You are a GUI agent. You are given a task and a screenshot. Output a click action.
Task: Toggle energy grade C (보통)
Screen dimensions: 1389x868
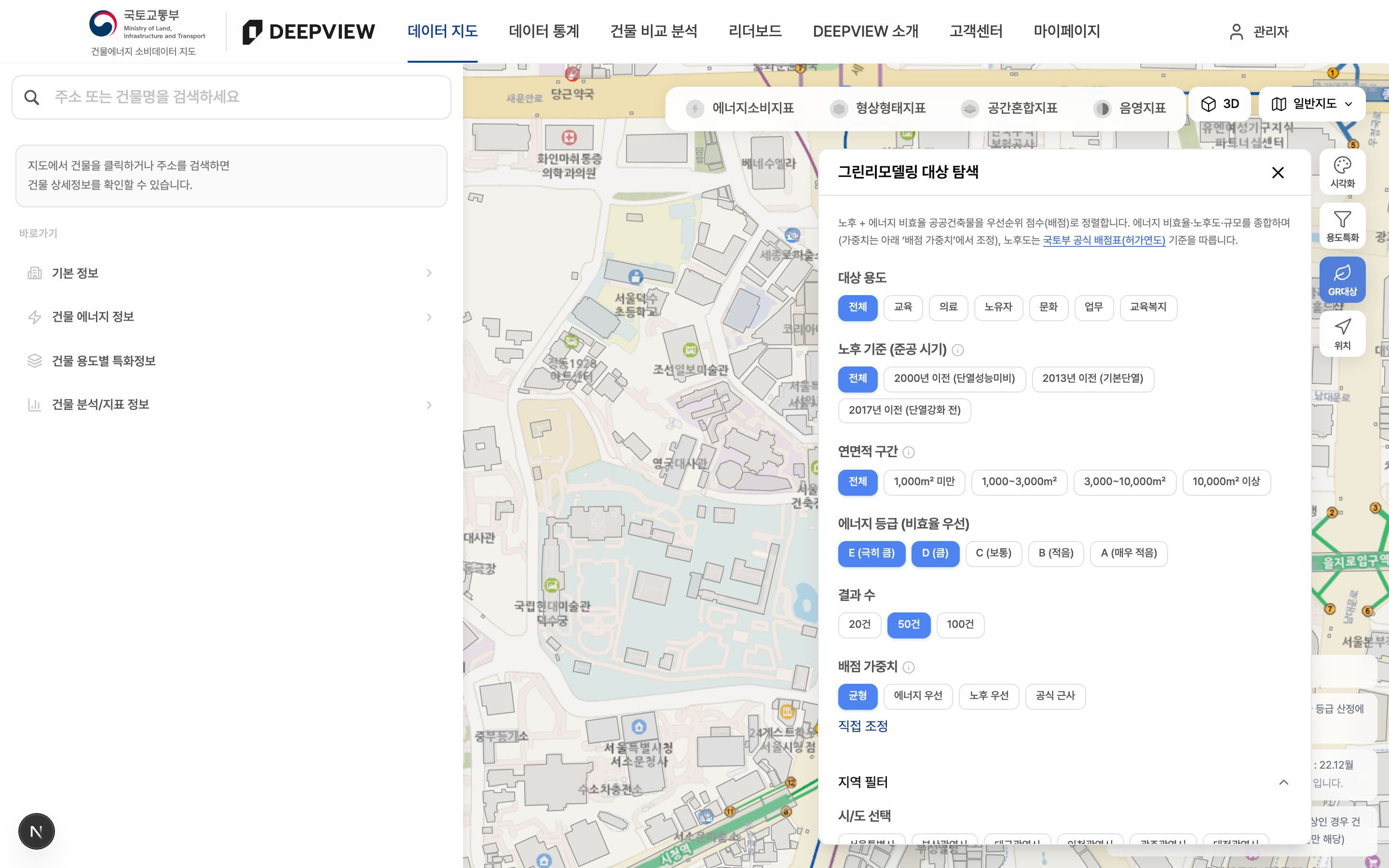994,554
